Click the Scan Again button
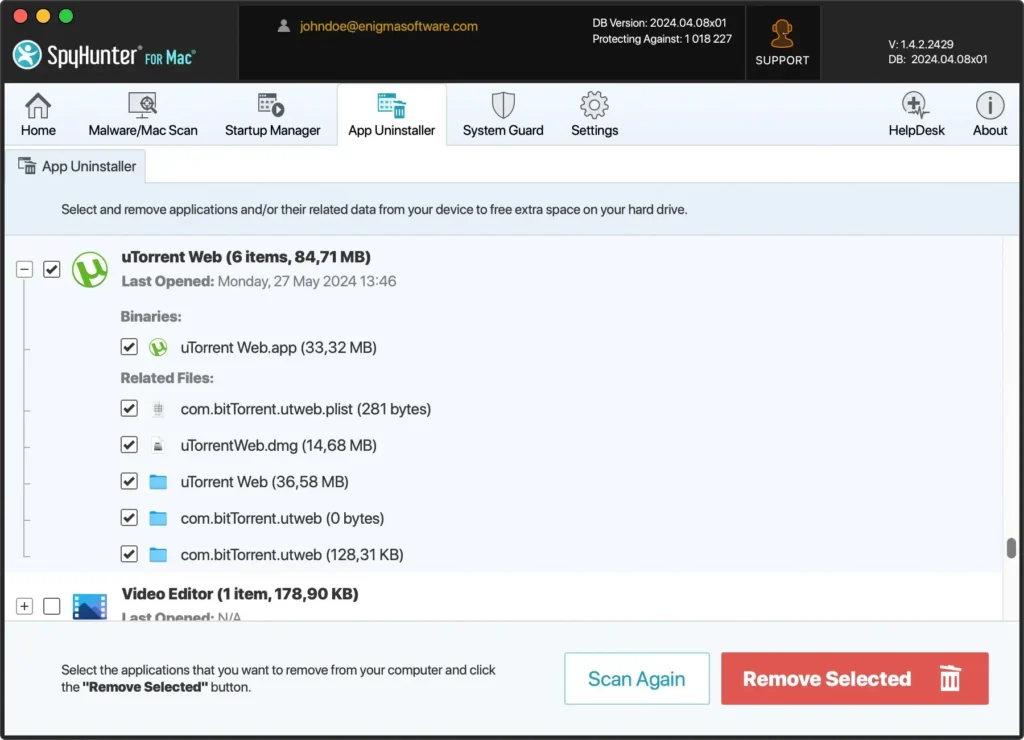 click(x=637, y=679)
